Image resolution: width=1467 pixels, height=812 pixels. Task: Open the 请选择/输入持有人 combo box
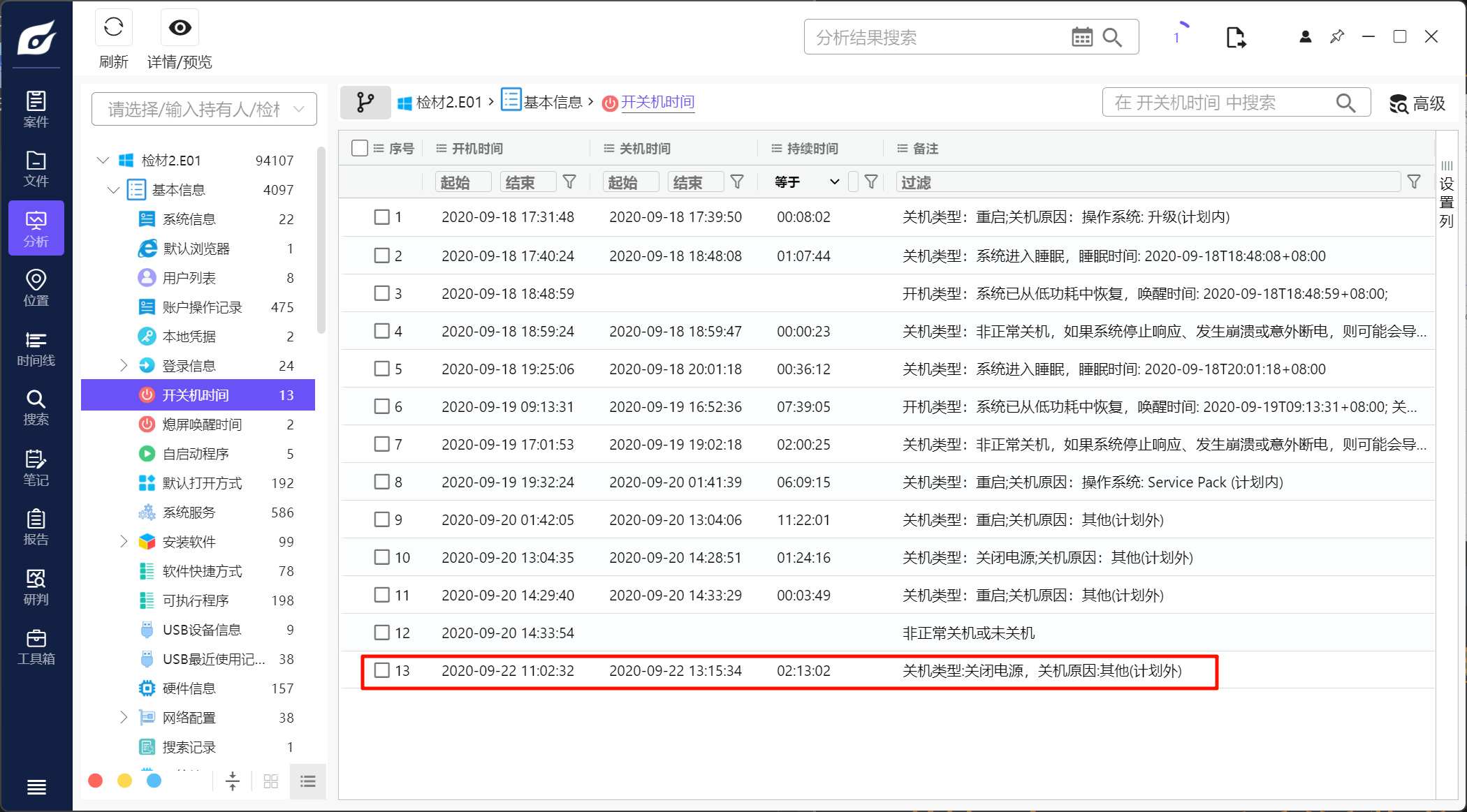point(204,109)
